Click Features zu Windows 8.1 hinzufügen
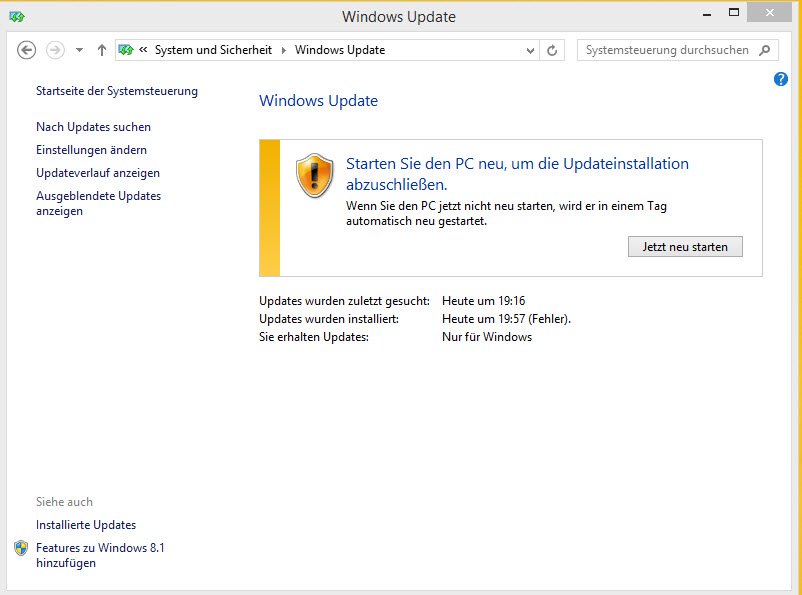This screenshot has height=595, width=802. [100, 555]
